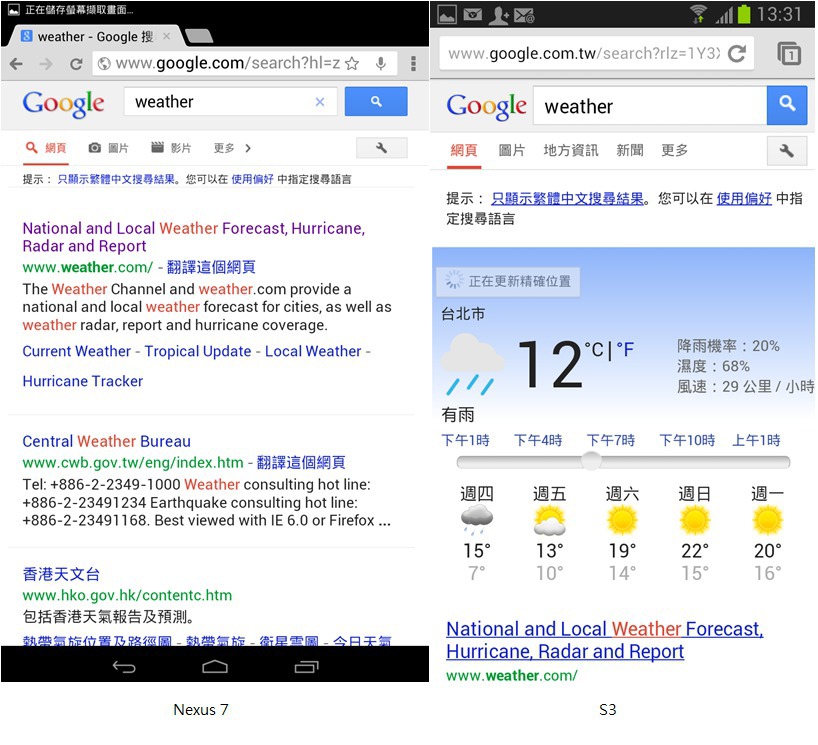Open National and Local Weather Forecast result on Nexus 7
818x745 pixels.
coord(194,237)
